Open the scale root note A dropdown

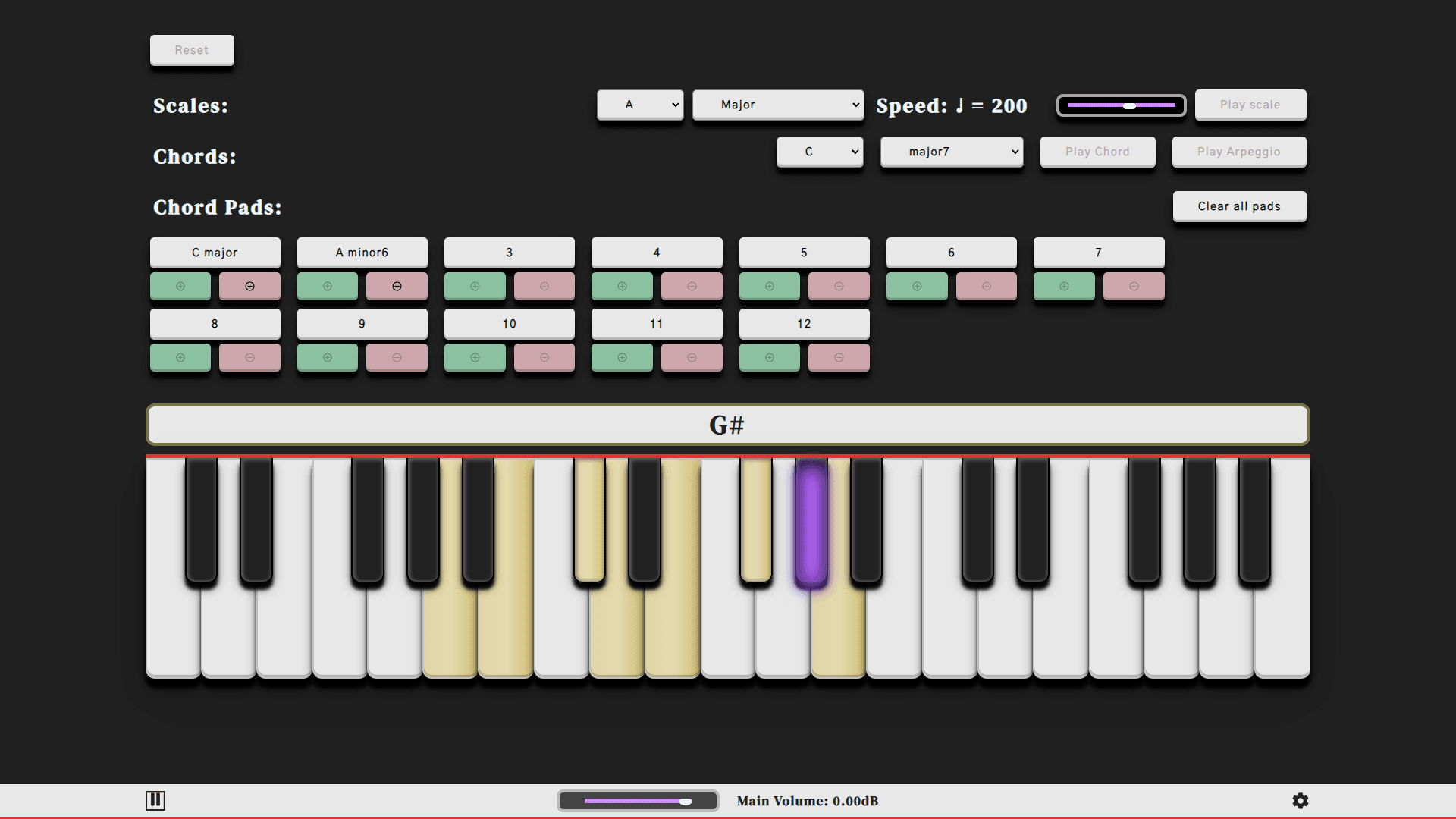(640, 105)
